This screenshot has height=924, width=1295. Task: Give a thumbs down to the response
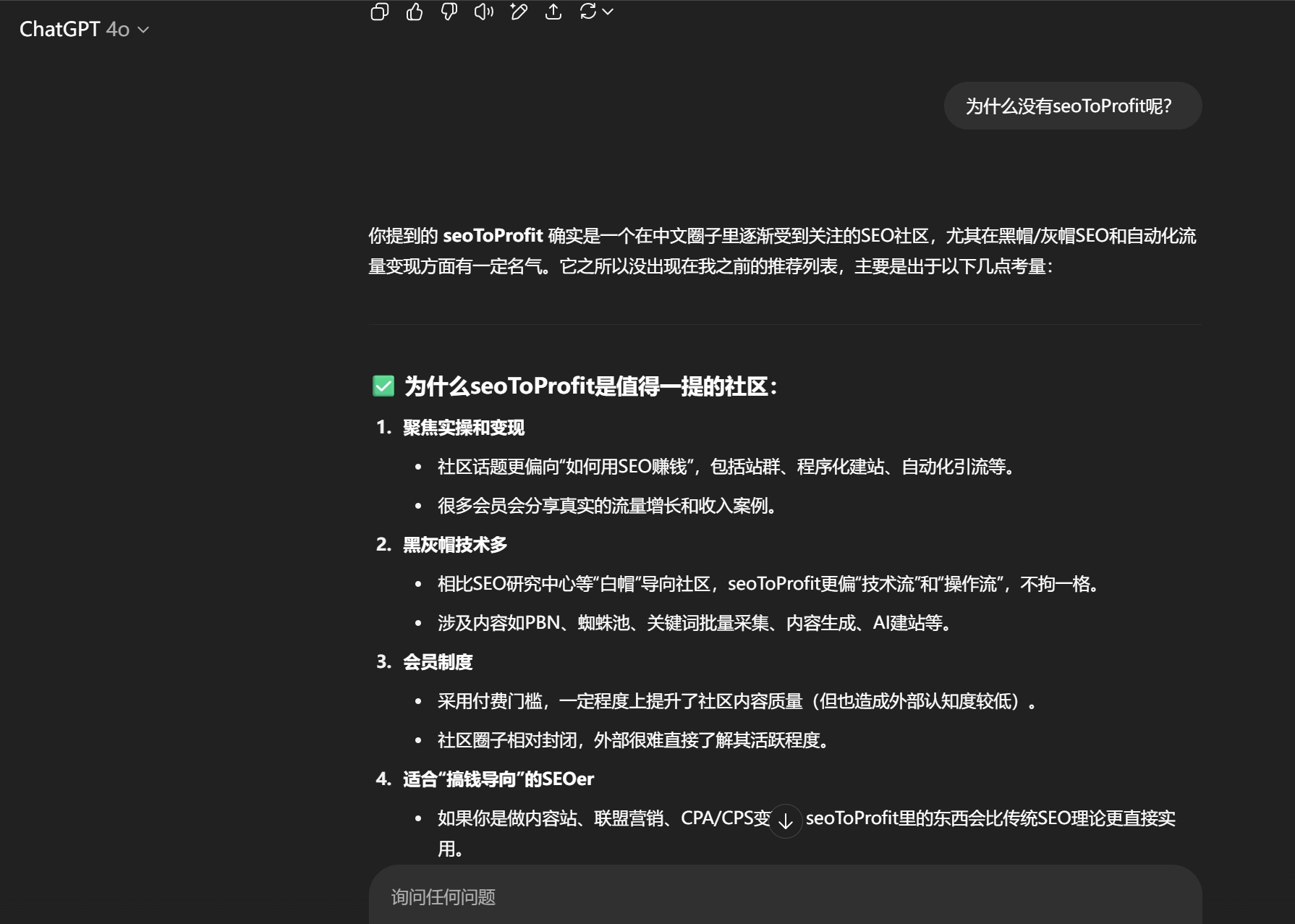click(x=449, y=12)
